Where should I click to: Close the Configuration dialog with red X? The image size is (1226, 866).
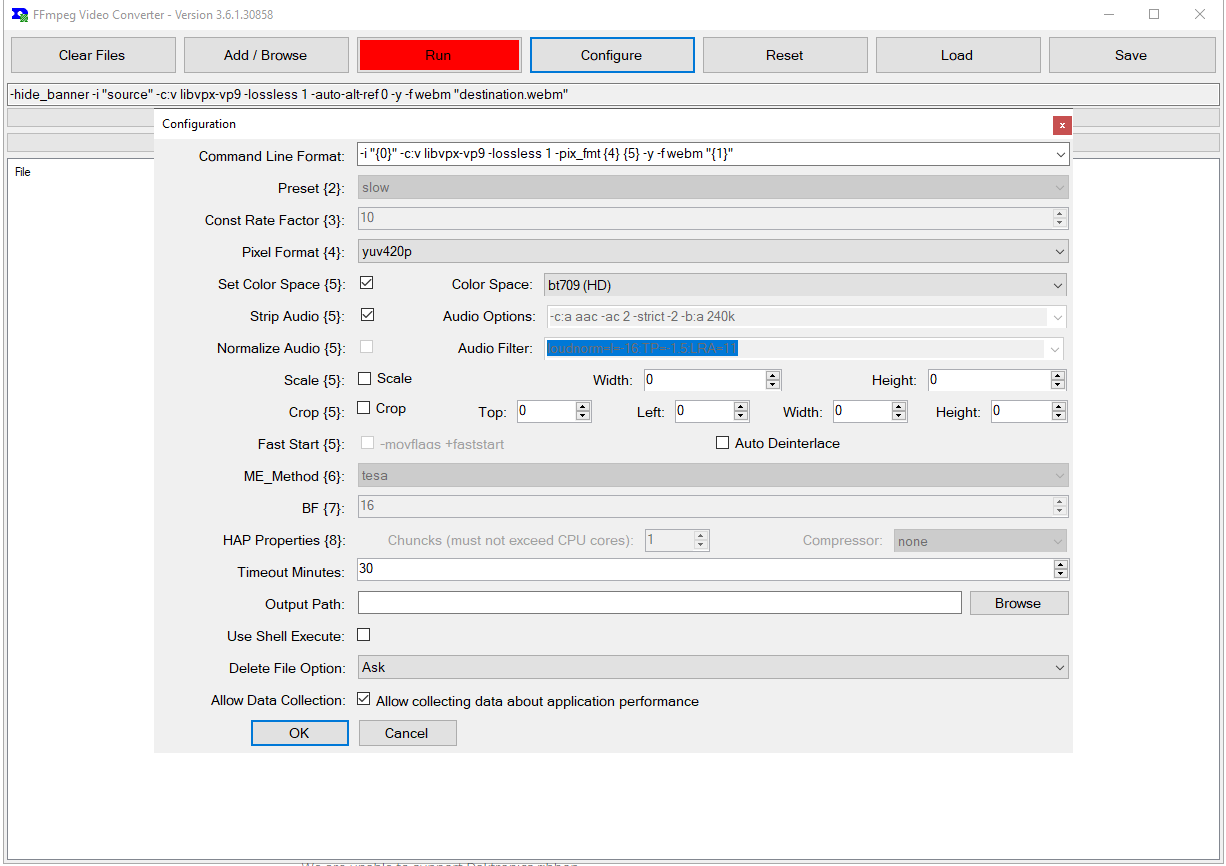click(x=1061, y=125)
